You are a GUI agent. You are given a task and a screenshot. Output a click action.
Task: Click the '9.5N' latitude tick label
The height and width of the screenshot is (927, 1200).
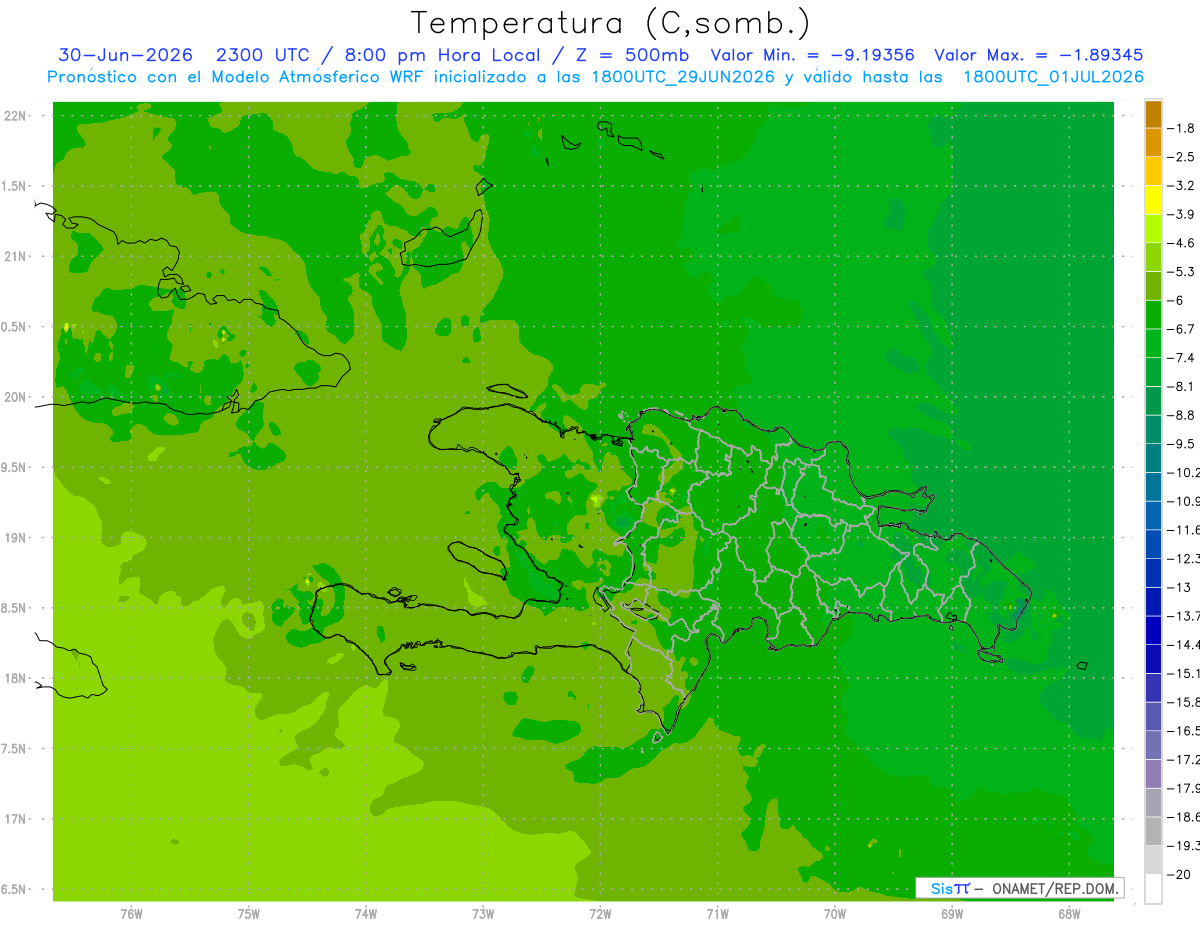[15, 468]
